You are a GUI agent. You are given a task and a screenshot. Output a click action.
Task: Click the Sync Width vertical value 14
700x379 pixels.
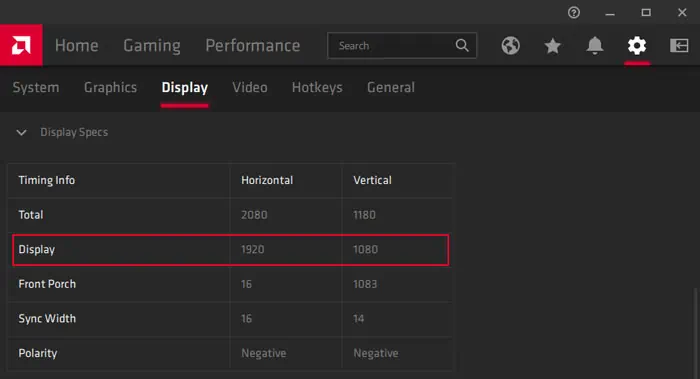358,319
